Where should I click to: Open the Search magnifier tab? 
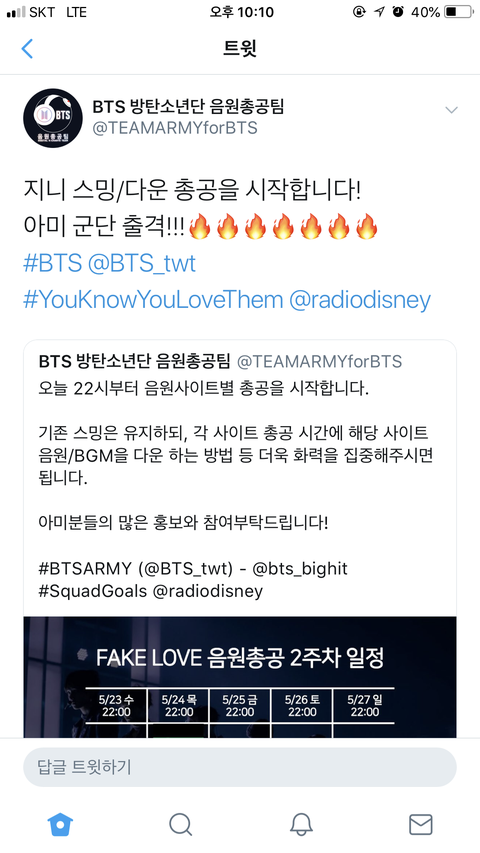click(181, 825)
